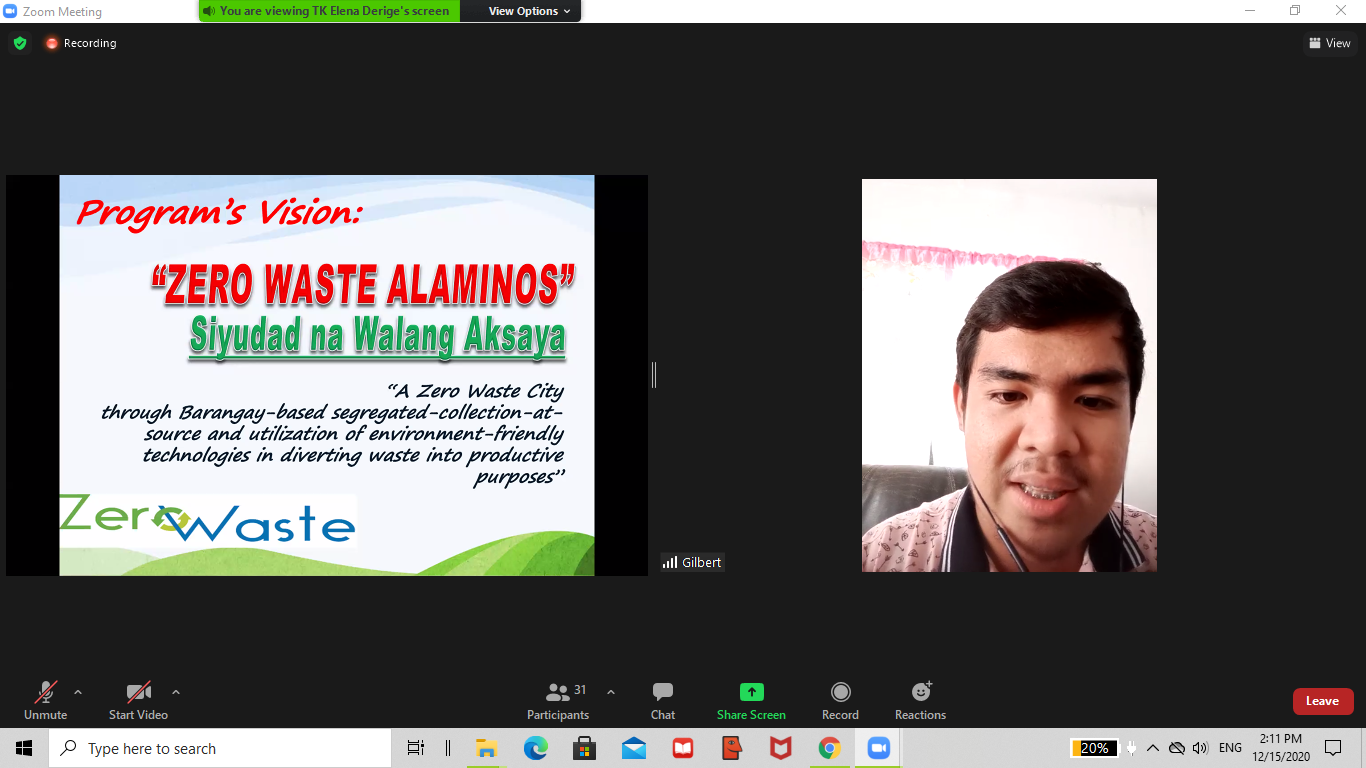Screen dimensions: 1366x768
Task: Open the View layout menu
Action: pos(1330,43)
